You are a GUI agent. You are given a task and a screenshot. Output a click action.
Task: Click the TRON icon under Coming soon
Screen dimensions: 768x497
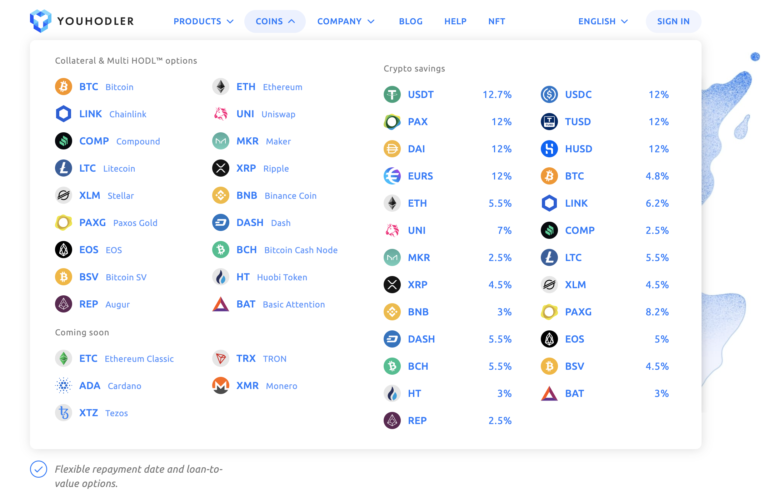coord(220,358)
